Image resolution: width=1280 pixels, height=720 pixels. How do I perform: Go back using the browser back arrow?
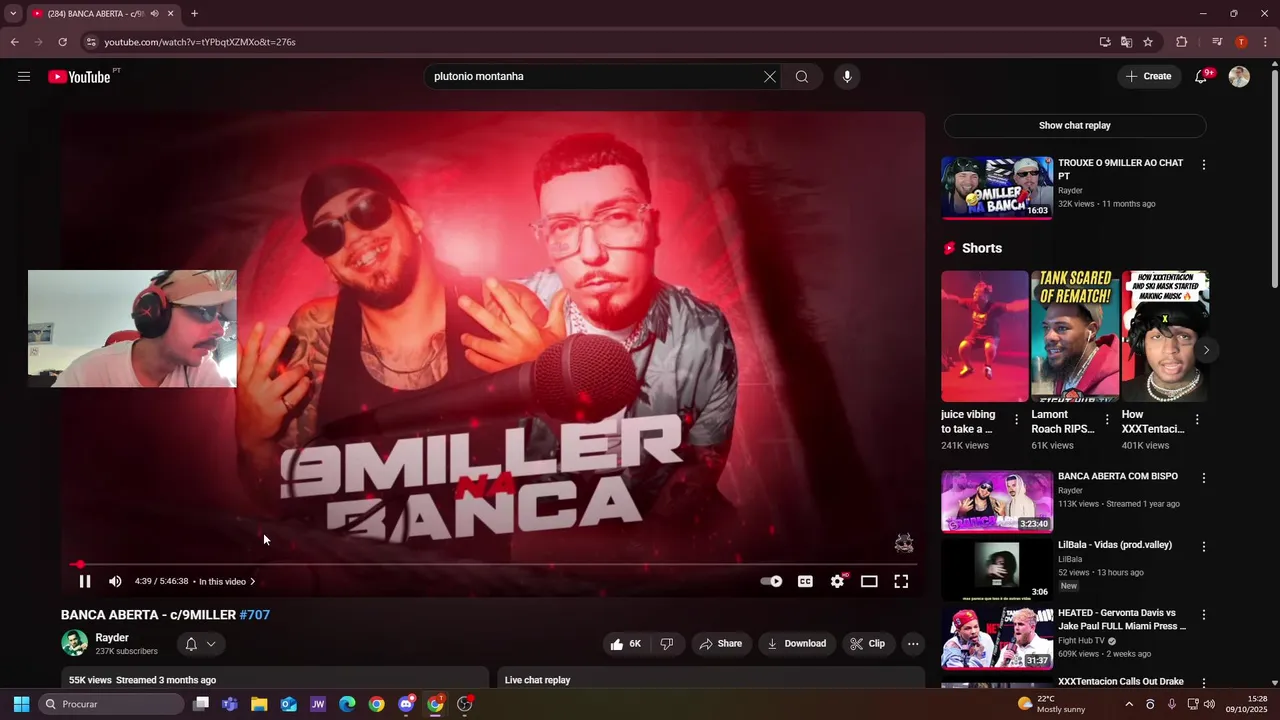coord(14,42)
